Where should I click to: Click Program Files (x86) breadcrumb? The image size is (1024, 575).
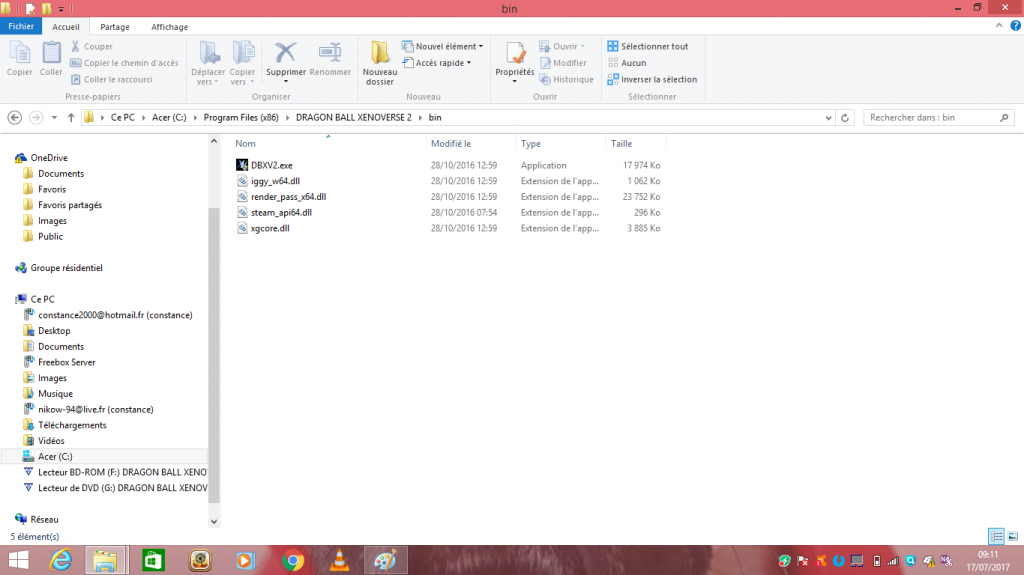point(241,118)
